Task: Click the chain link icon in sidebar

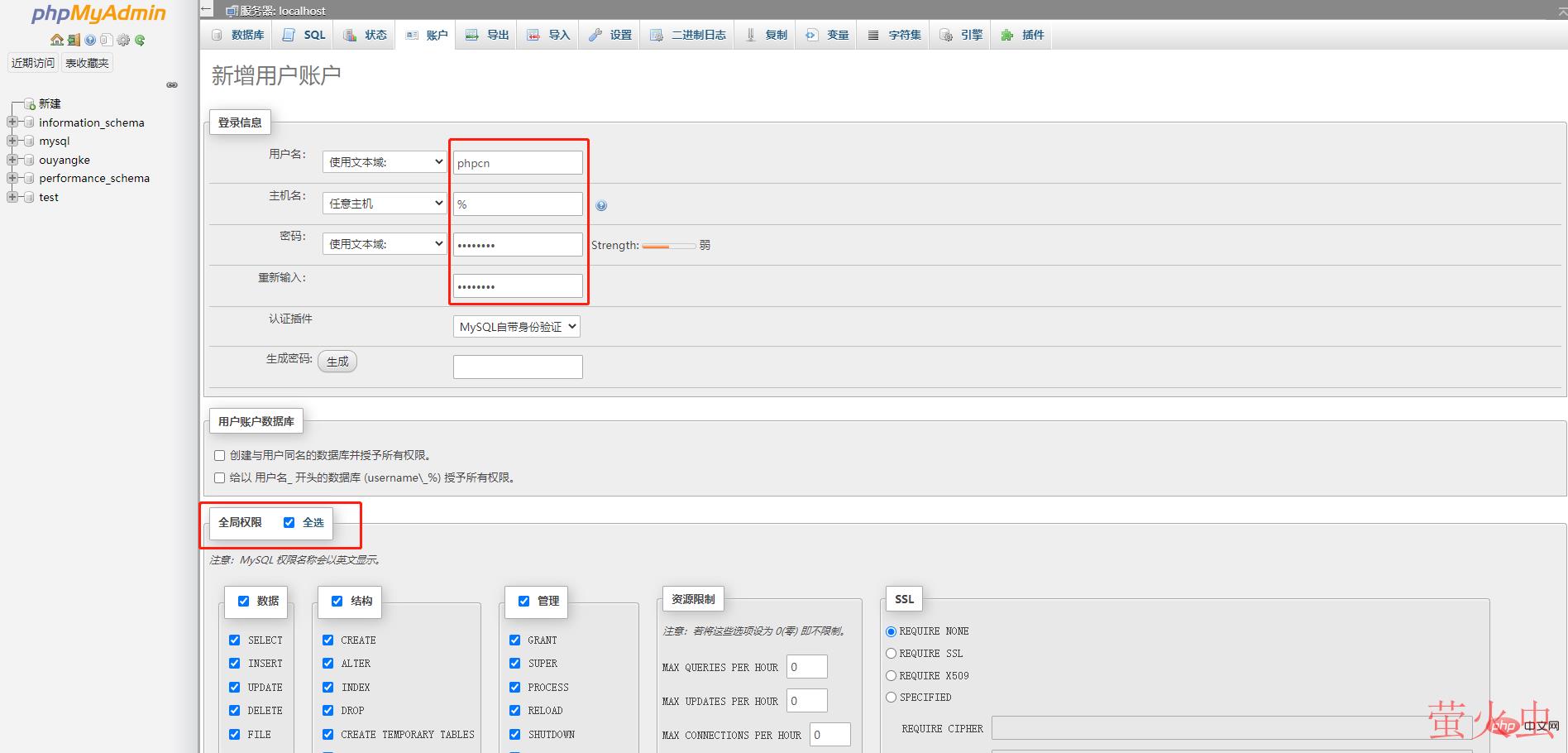Action: [172, 84]
